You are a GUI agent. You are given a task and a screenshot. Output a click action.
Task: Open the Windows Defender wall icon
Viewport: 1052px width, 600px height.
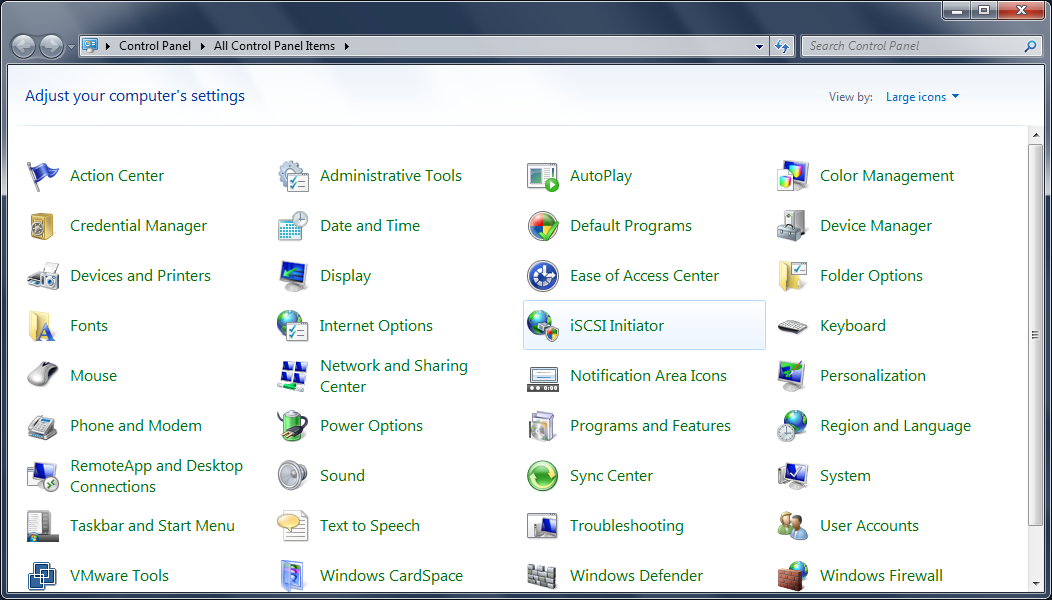tap(543, 576)
